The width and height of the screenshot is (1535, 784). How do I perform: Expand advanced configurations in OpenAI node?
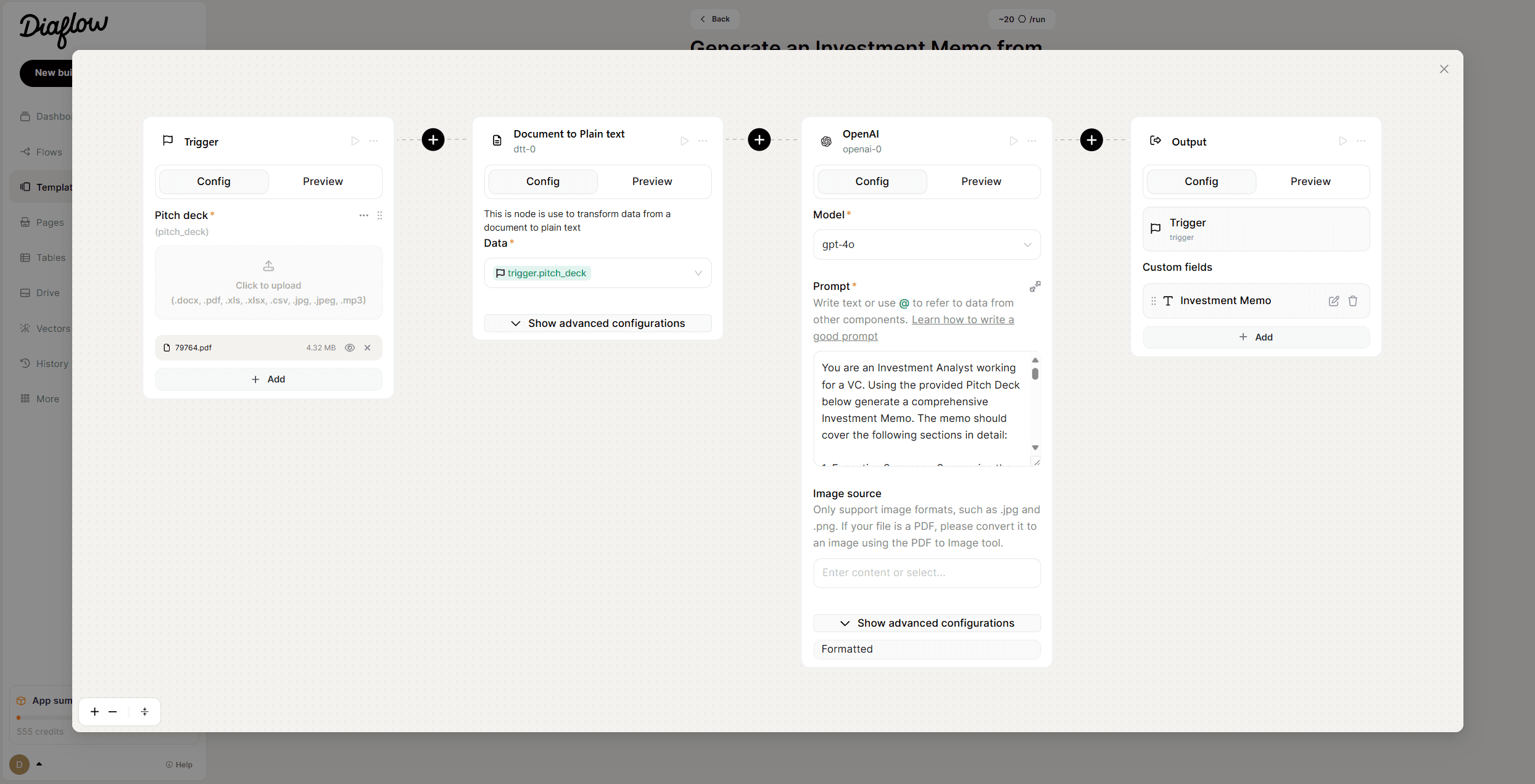(x=926, y=623)
